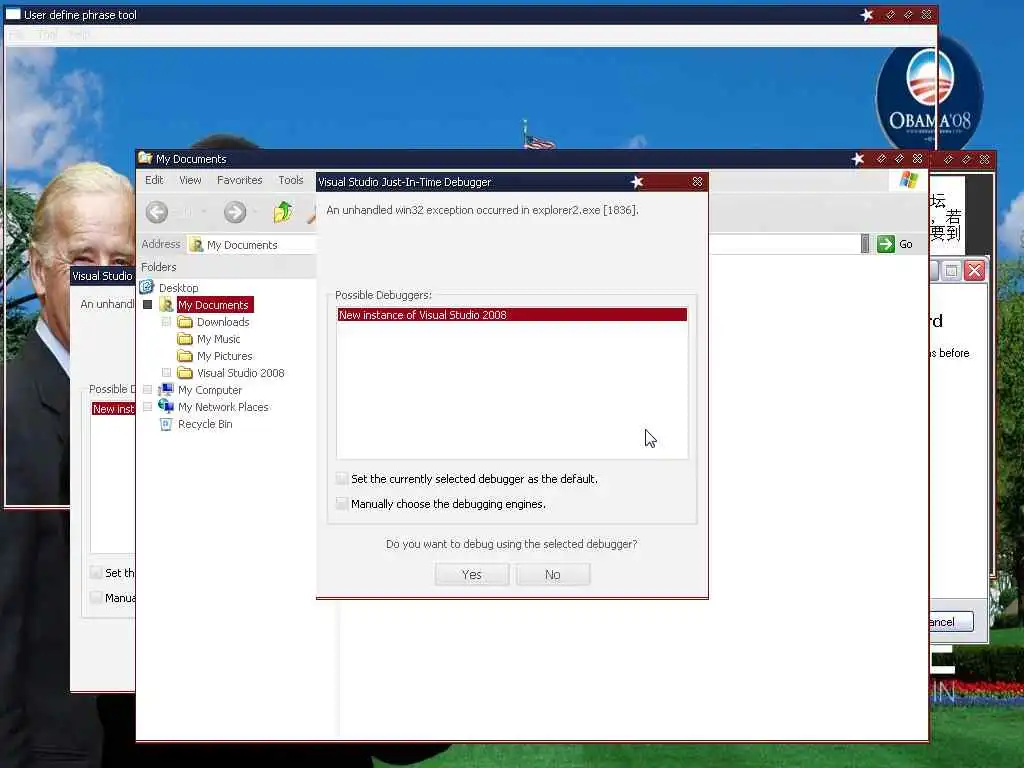Select 'New inst' entry in background debugger dialog
The width and height of the screenshot is (1024, 768).
click(113, 409)
